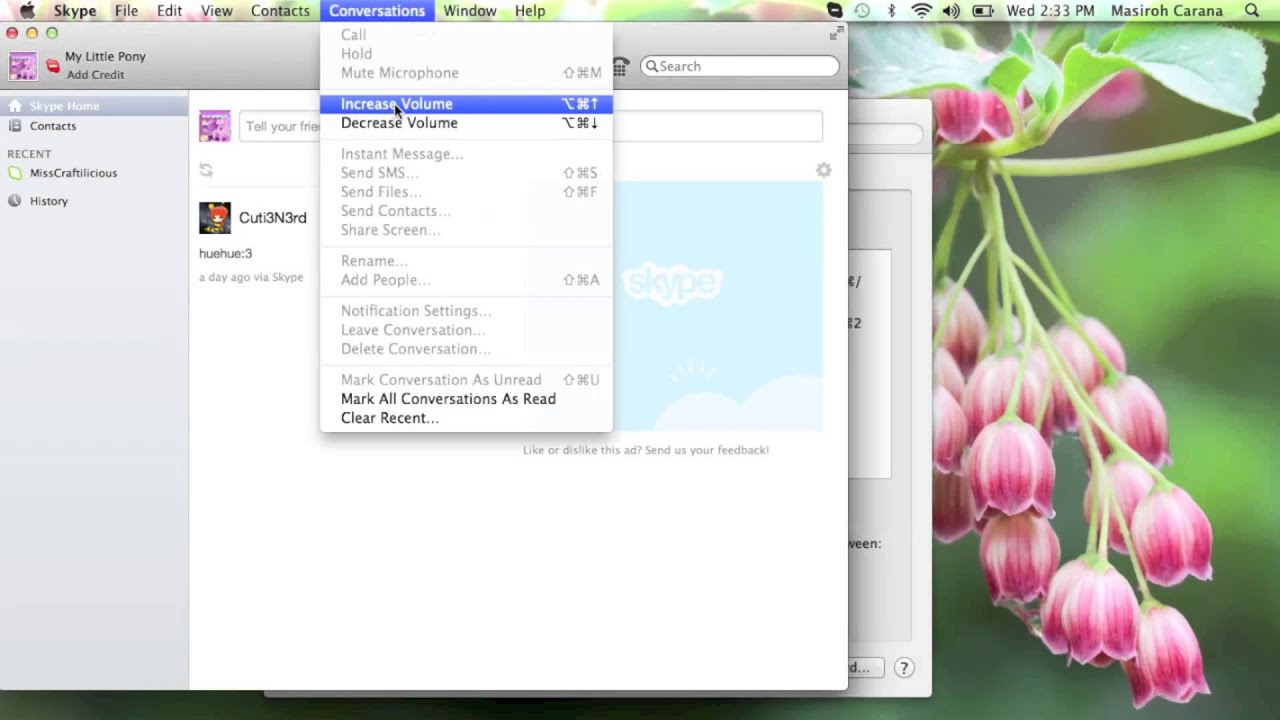The height and width of the screenshot is (720, 1280).
Task: Open MissCraftilicious recent conversation
Action: [94, 173]
